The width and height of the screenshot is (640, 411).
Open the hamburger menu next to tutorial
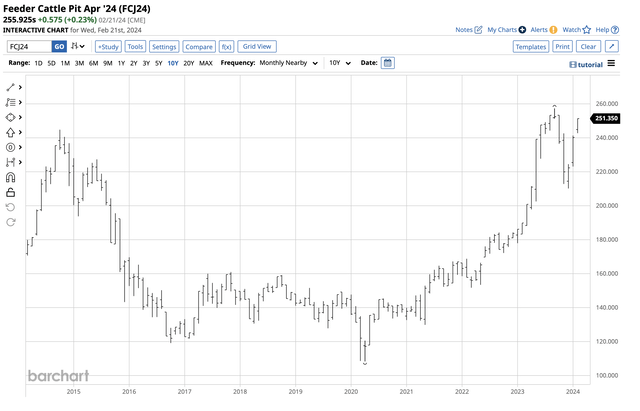(611, 63)
